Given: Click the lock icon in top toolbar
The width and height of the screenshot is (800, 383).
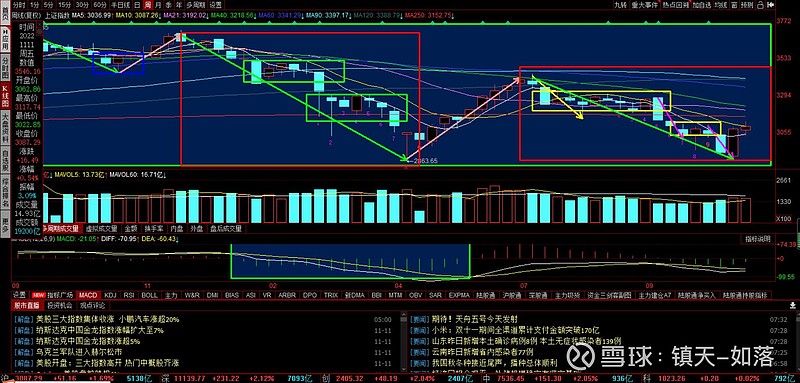Looking at the screenshot, I should [760, 5].
